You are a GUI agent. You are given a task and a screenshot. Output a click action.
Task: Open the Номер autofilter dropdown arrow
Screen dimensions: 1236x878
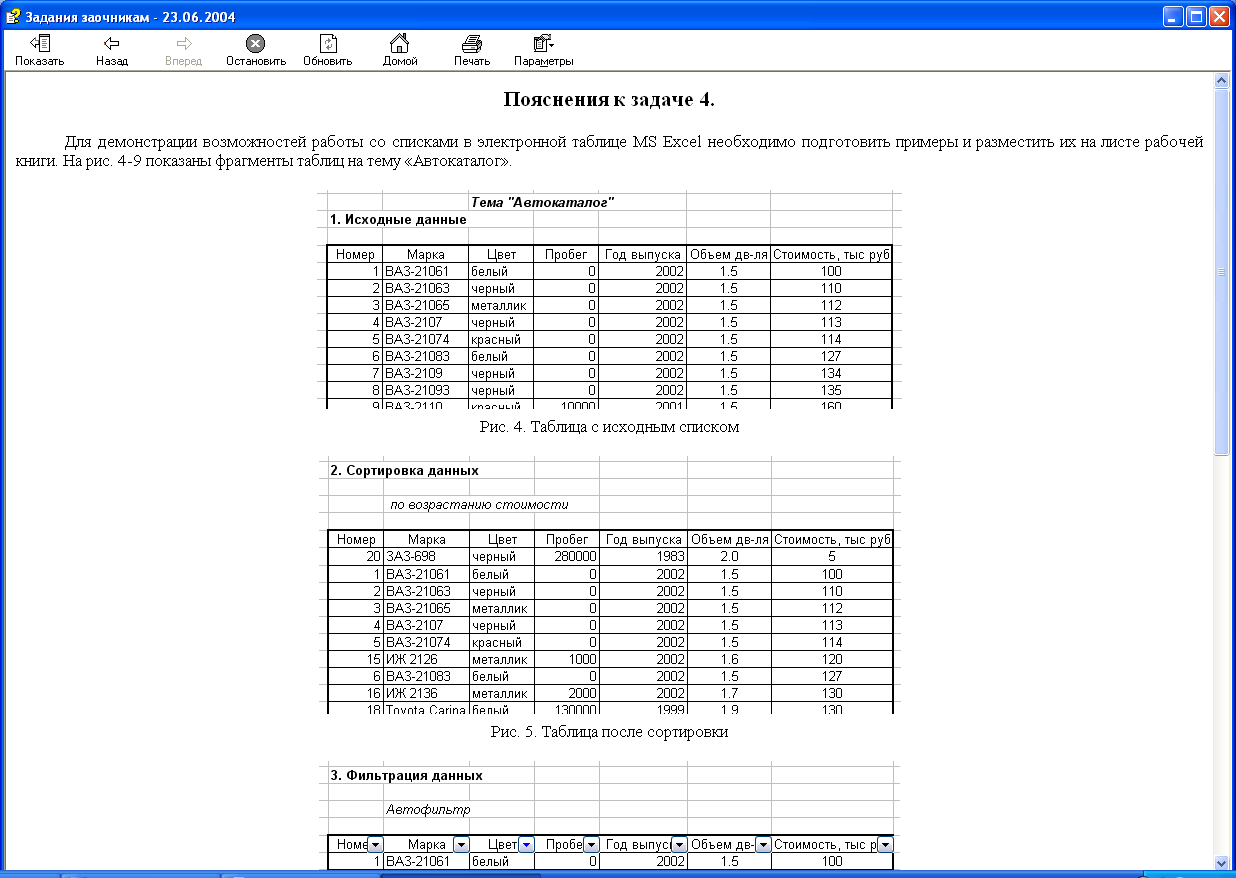[x=375, y=845]
